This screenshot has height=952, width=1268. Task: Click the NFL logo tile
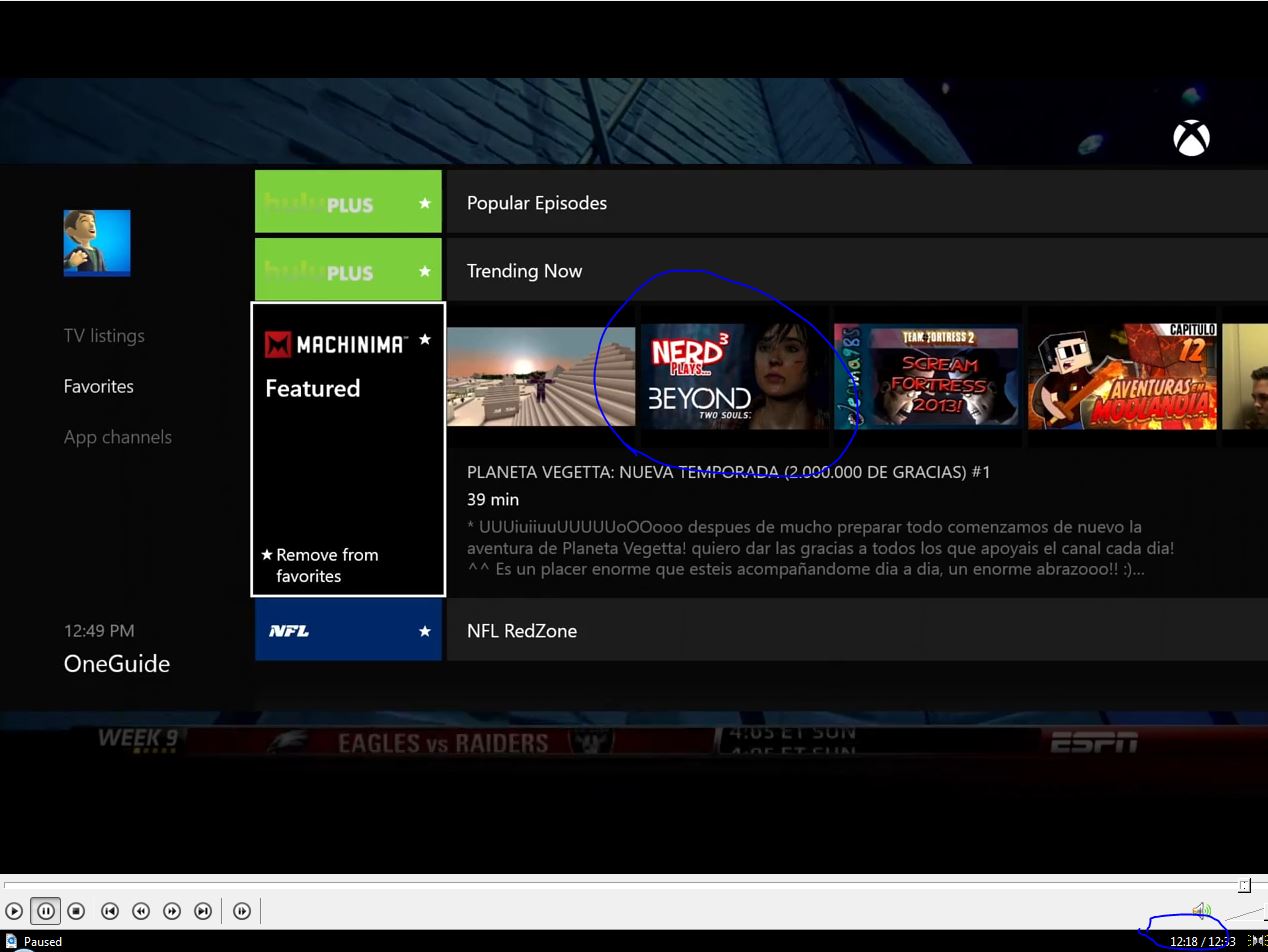(x=348, y=631)
